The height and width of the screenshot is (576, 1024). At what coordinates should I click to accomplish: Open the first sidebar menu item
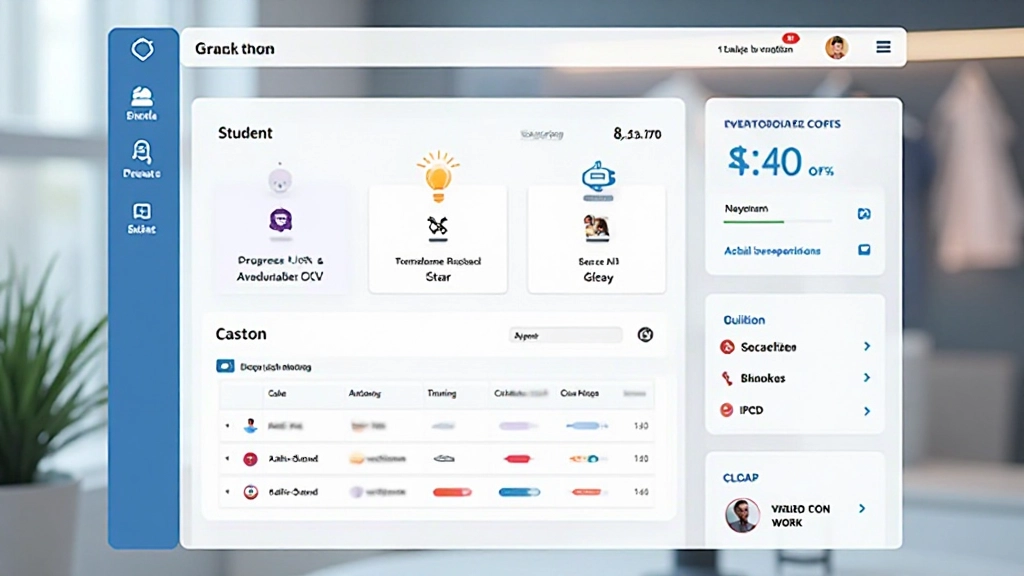(x=142, y=102)
